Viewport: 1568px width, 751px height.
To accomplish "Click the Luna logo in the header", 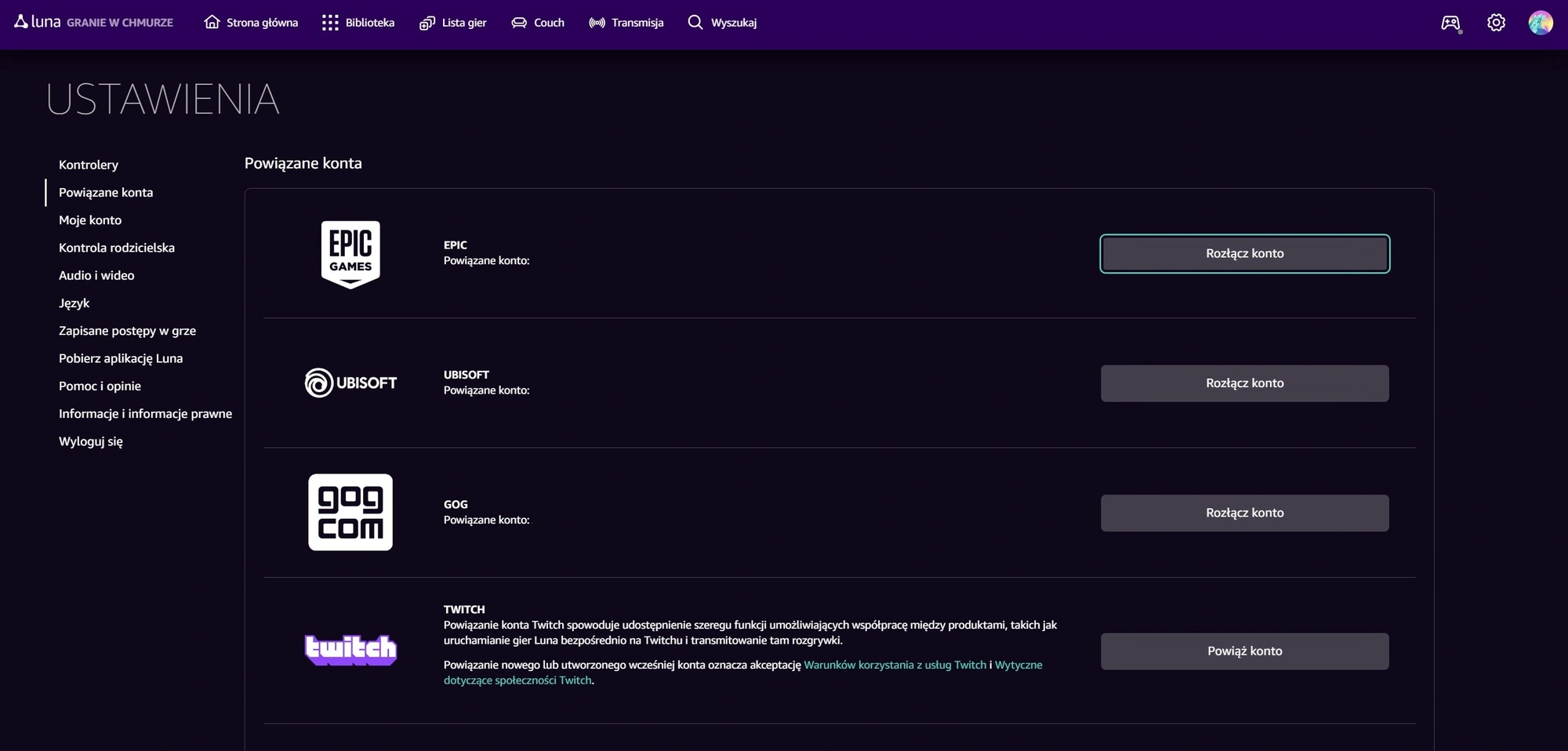I will (x=37, y=22).
